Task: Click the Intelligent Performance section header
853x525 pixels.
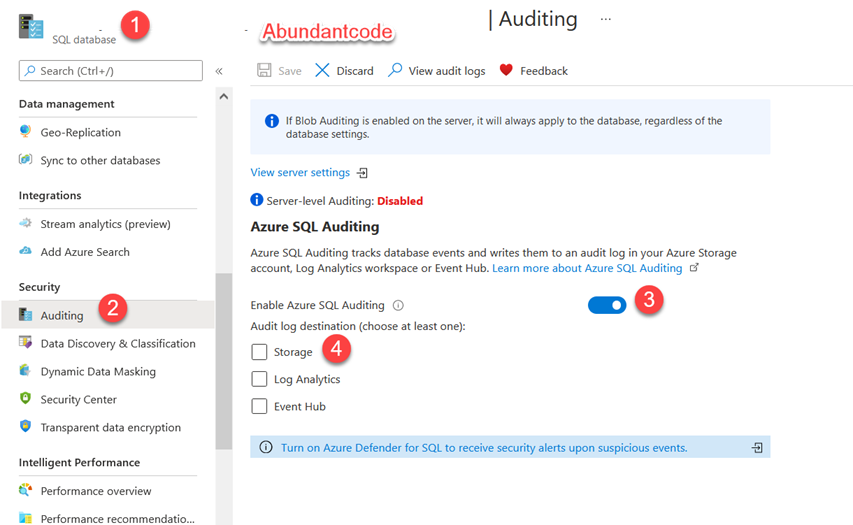Action: 79,462
